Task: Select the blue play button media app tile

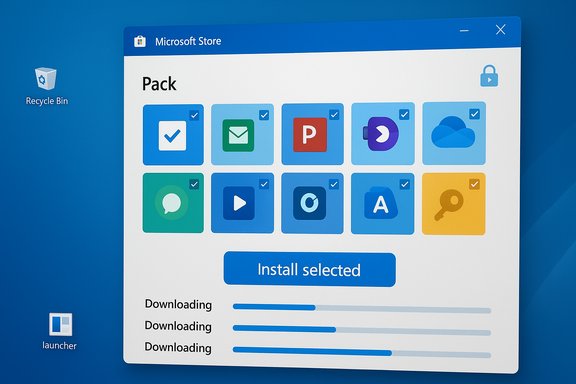Action: [242, 203]
